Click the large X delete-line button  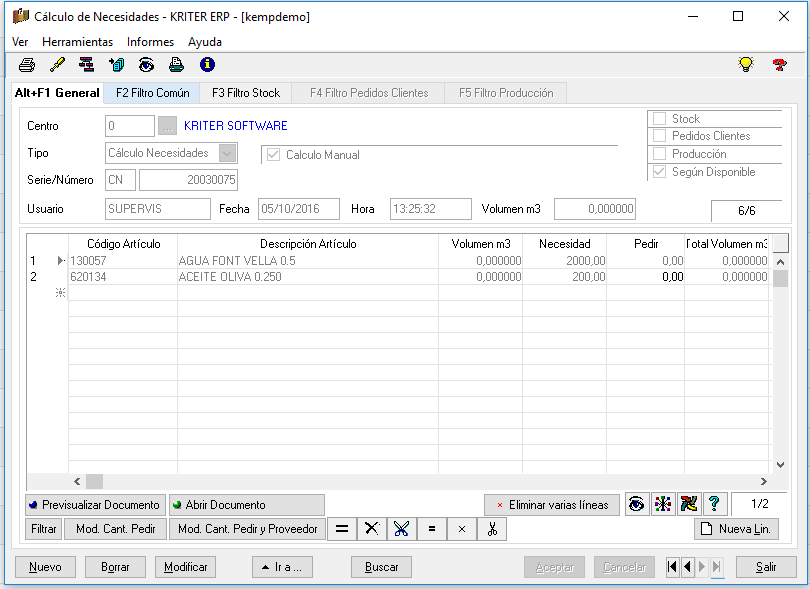371,529
